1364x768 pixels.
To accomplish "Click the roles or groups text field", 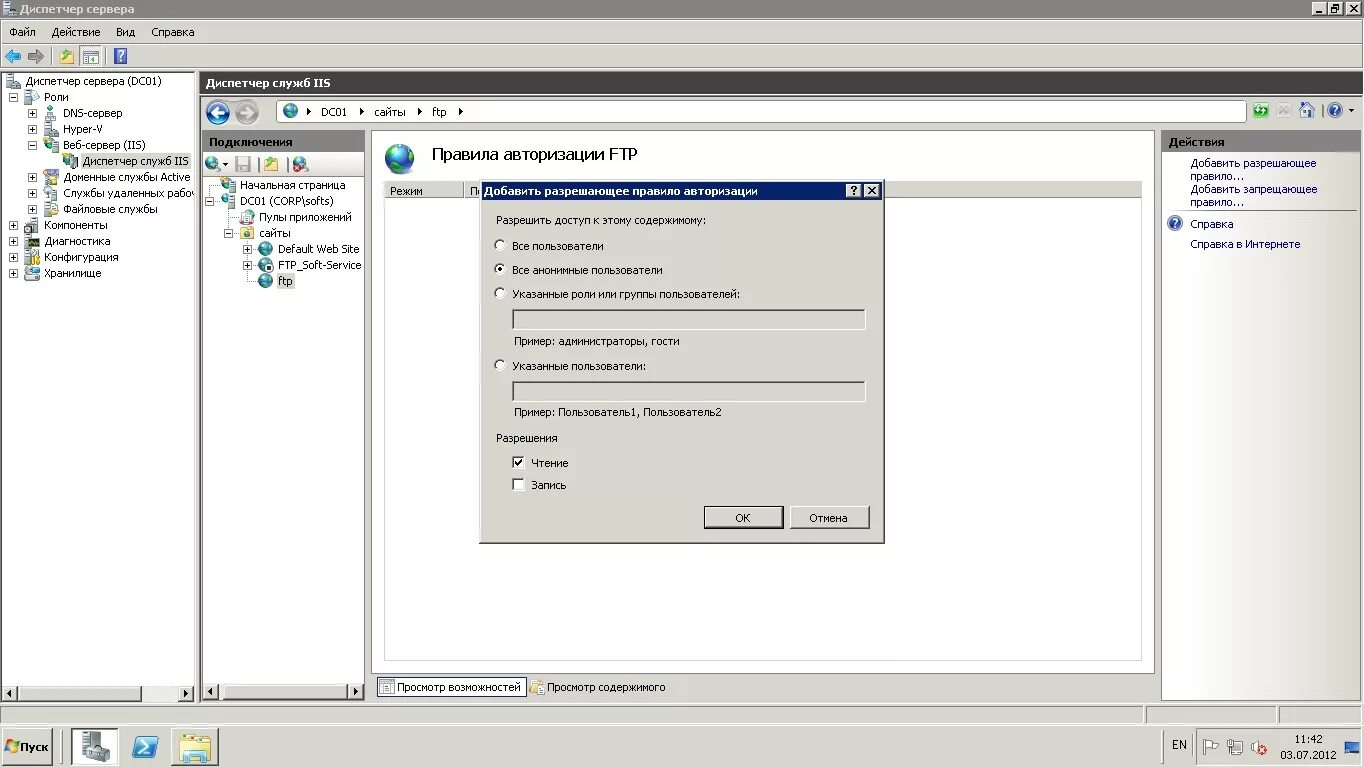I will pyautogui.click(x=689, y=320).
